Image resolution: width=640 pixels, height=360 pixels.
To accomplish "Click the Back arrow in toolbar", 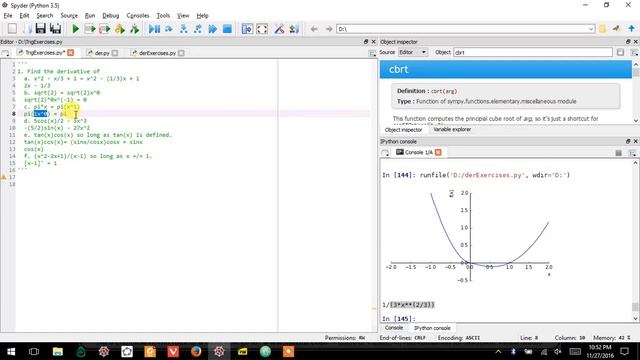I will pos(314,29).
